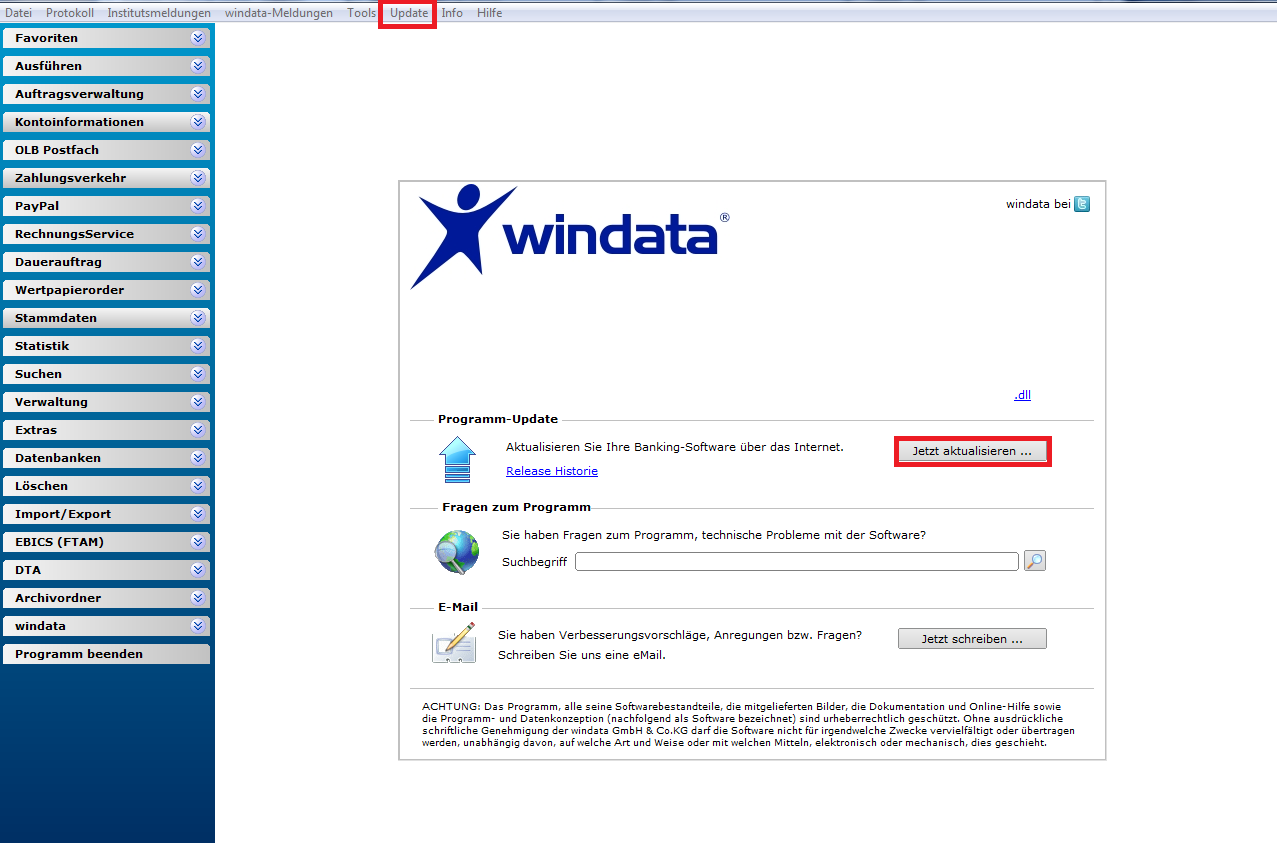
Task: Expand the EBICS (FTAM) chevron
Action: (198, 542)
